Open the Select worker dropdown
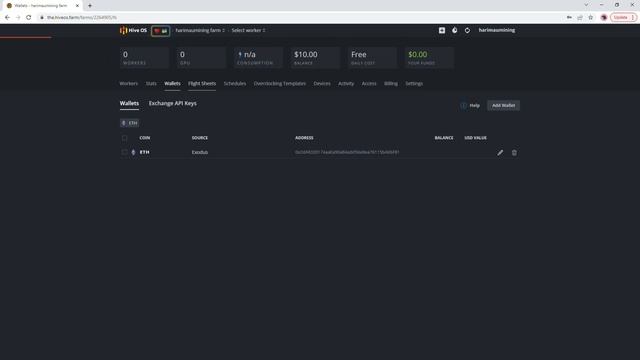Image resolution: width=640 pixels, height=360 pixels. click(248, 30)
